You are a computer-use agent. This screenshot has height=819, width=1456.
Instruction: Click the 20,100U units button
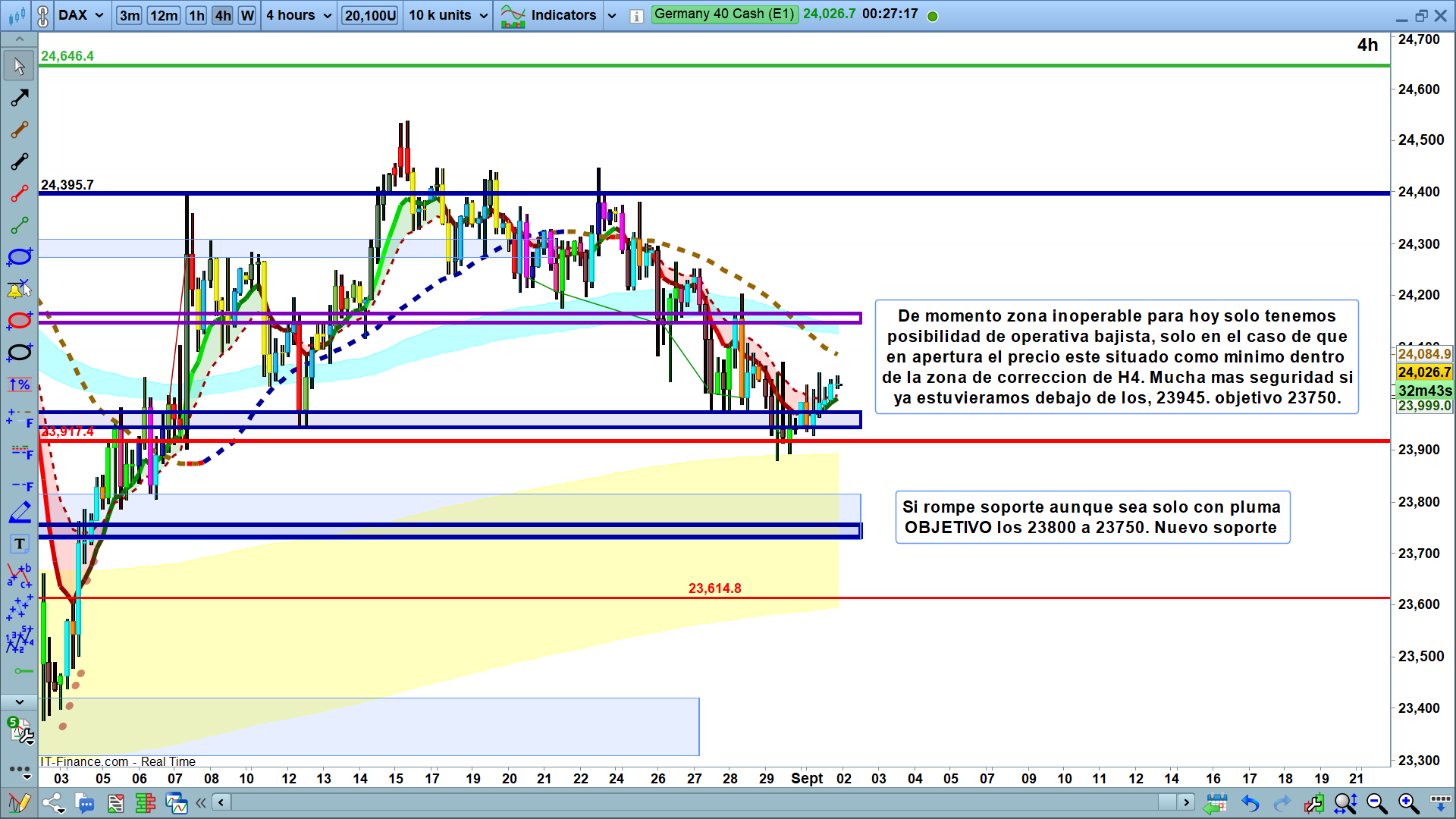(x=370, y=15)
